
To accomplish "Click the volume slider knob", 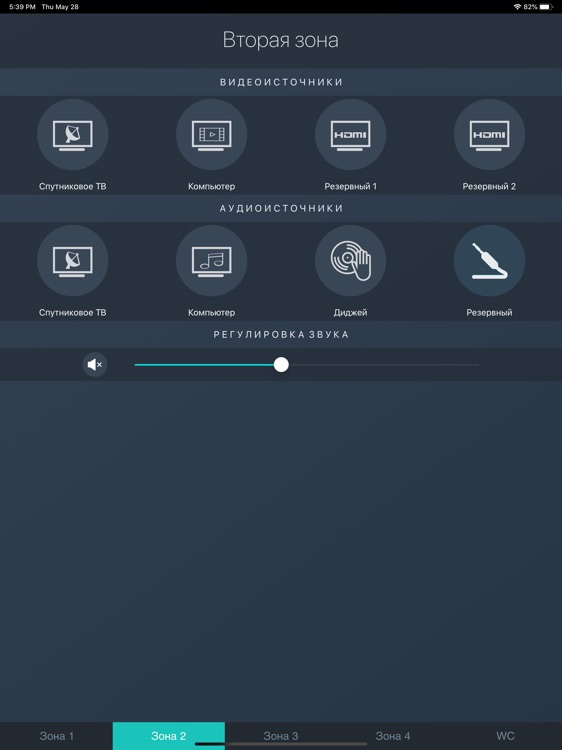I will click(x=281, y=364).
